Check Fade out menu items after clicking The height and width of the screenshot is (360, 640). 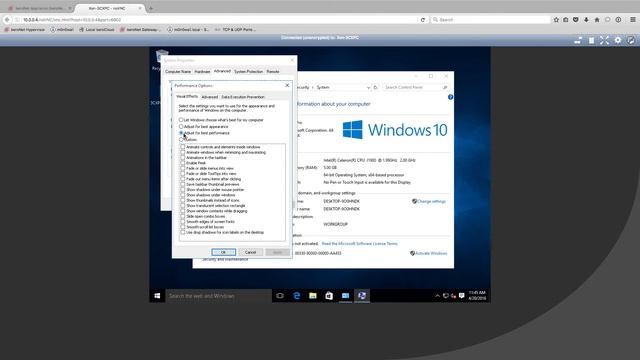coord(183,179)
